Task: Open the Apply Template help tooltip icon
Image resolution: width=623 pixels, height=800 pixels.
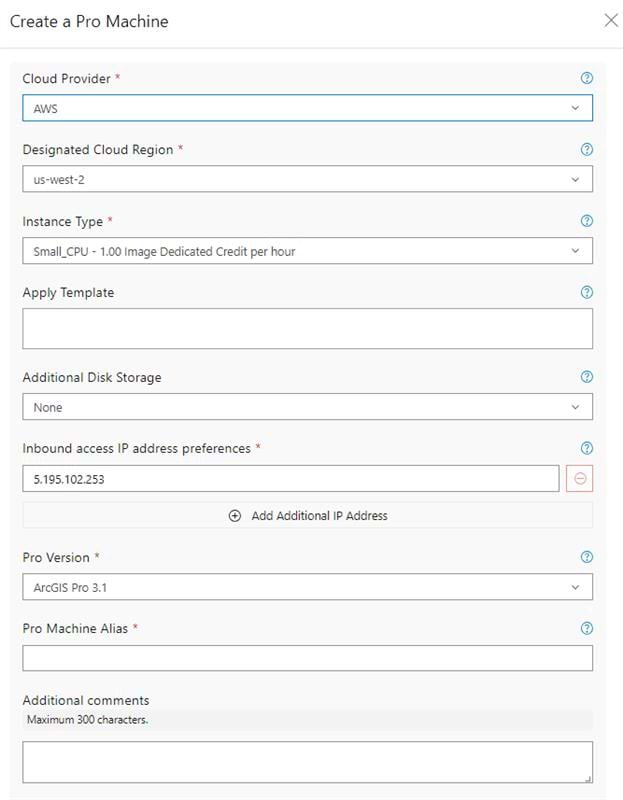Action: click(x=587, y=292)
